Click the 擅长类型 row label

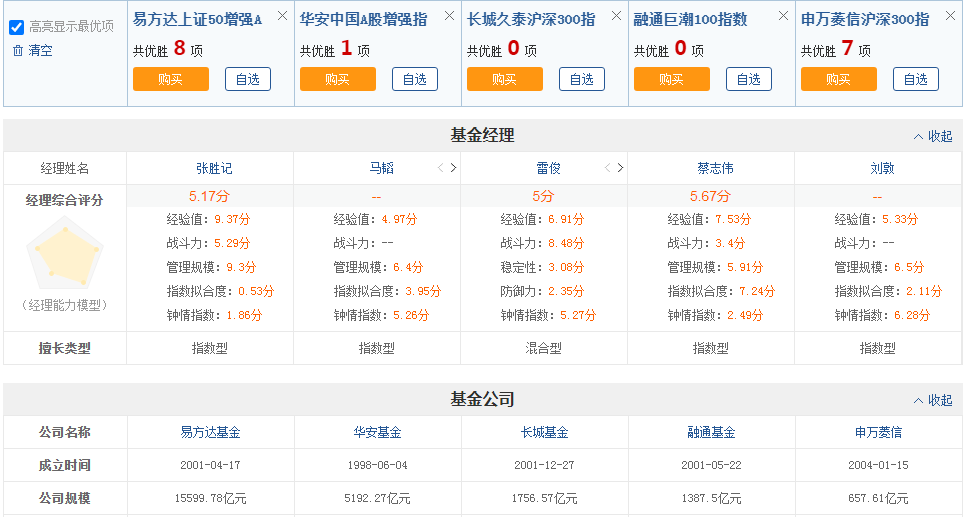64,348
